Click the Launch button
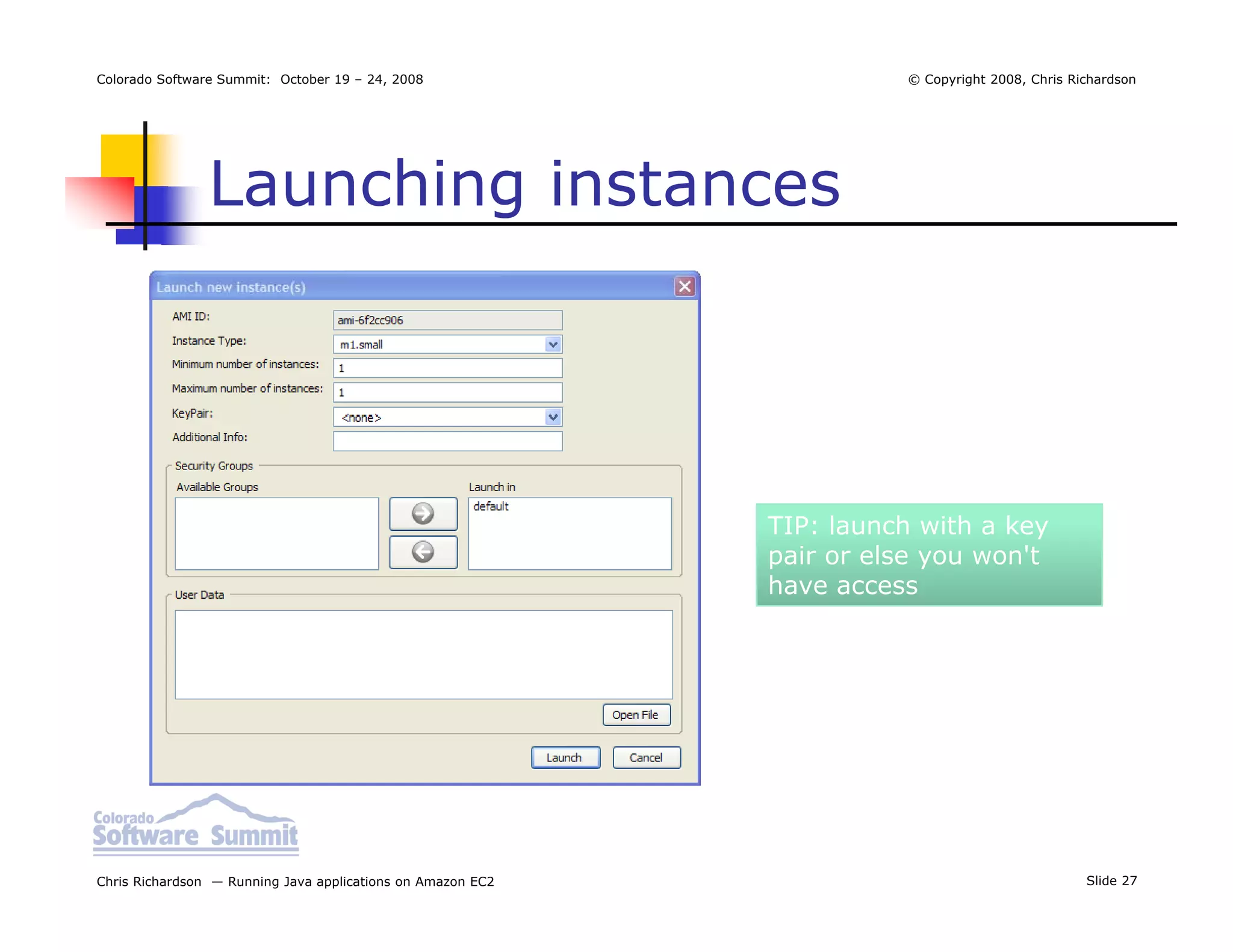Viewport: 1233px width, 952px height. (x=565, y=758)
